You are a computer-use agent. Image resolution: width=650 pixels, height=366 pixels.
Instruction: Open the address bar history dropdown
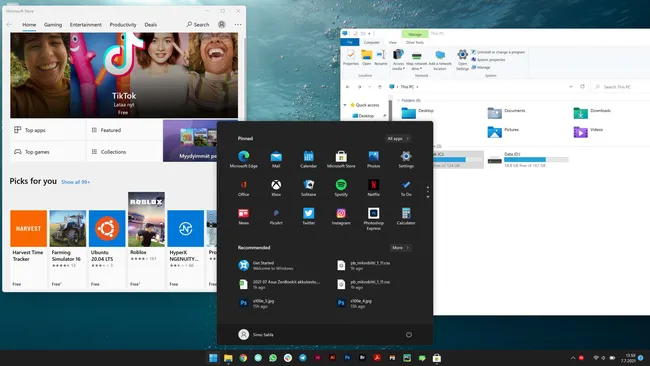(x=571, y=87)
